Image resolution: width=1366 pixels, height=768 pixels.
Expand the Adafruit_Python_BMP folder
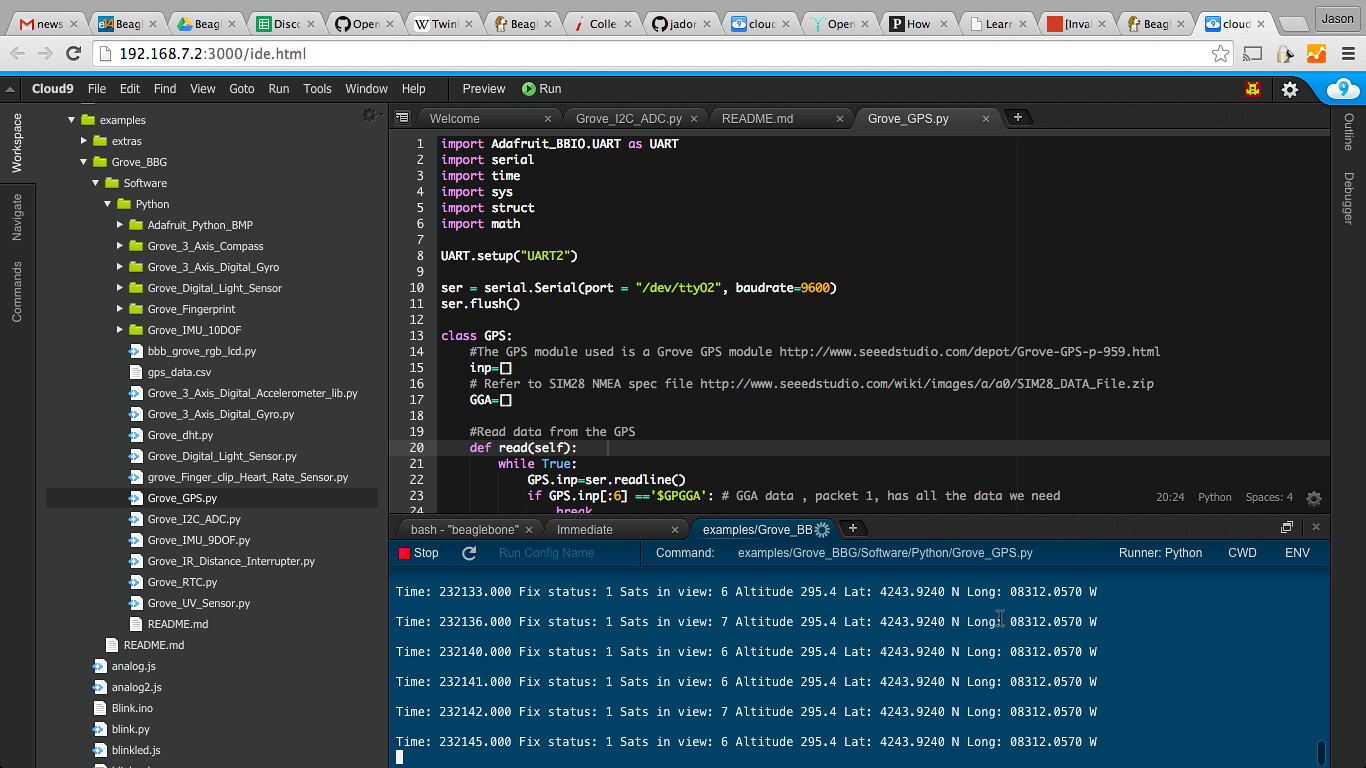tap(121, 225)
